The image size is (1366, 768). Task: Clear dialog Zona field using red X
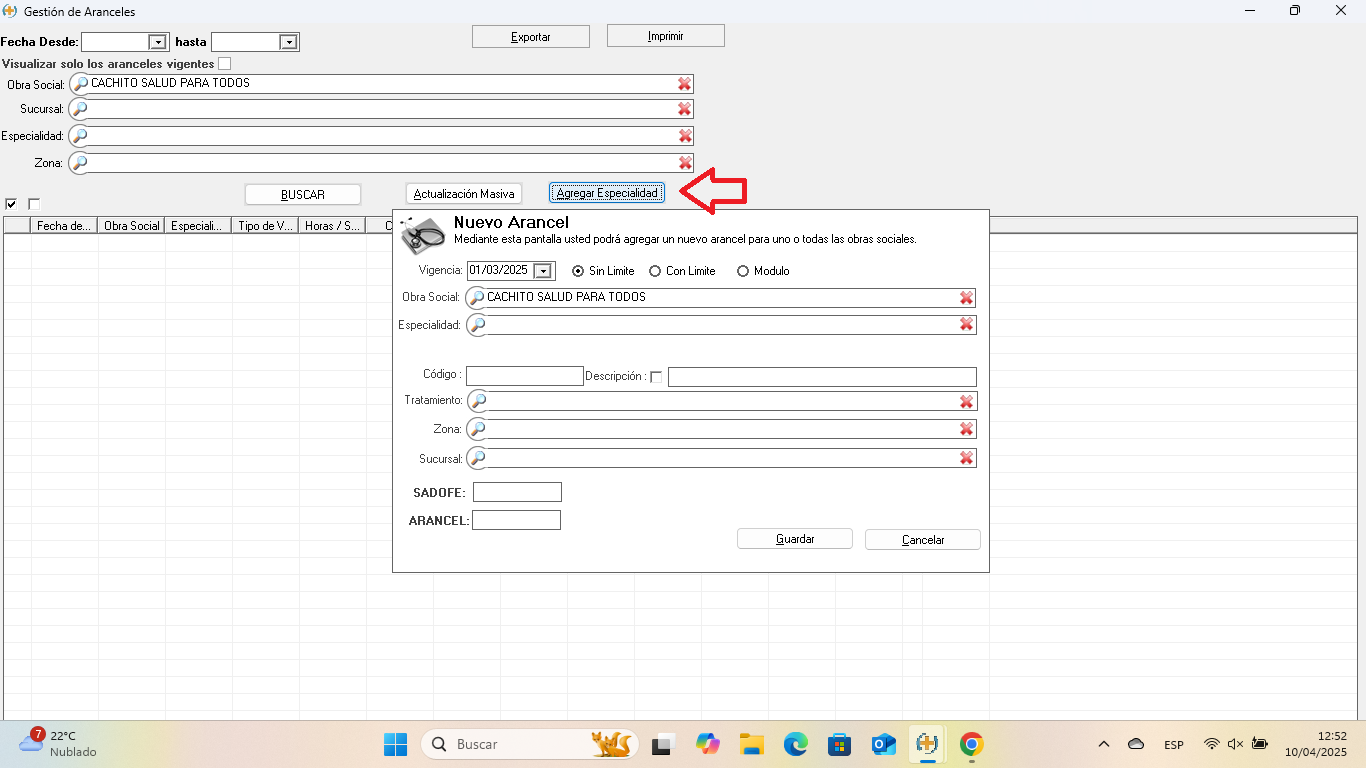pyautogui.click(x=966, y=429)
